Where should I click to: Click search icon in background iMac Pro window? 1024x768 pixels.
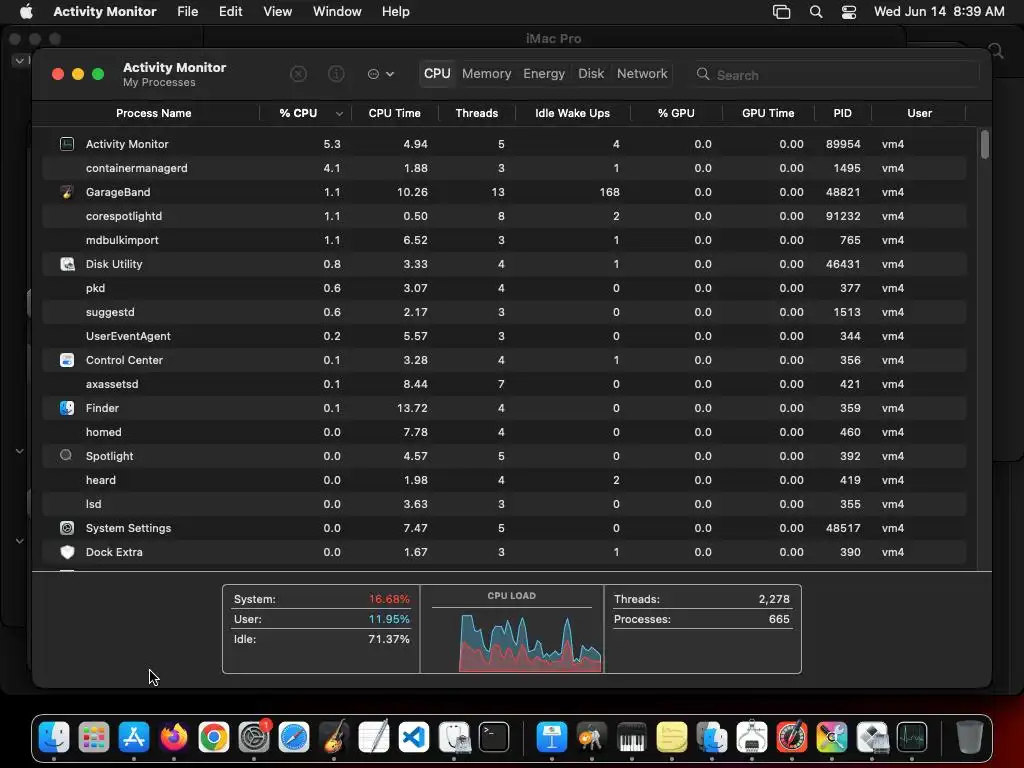[997, 51]
